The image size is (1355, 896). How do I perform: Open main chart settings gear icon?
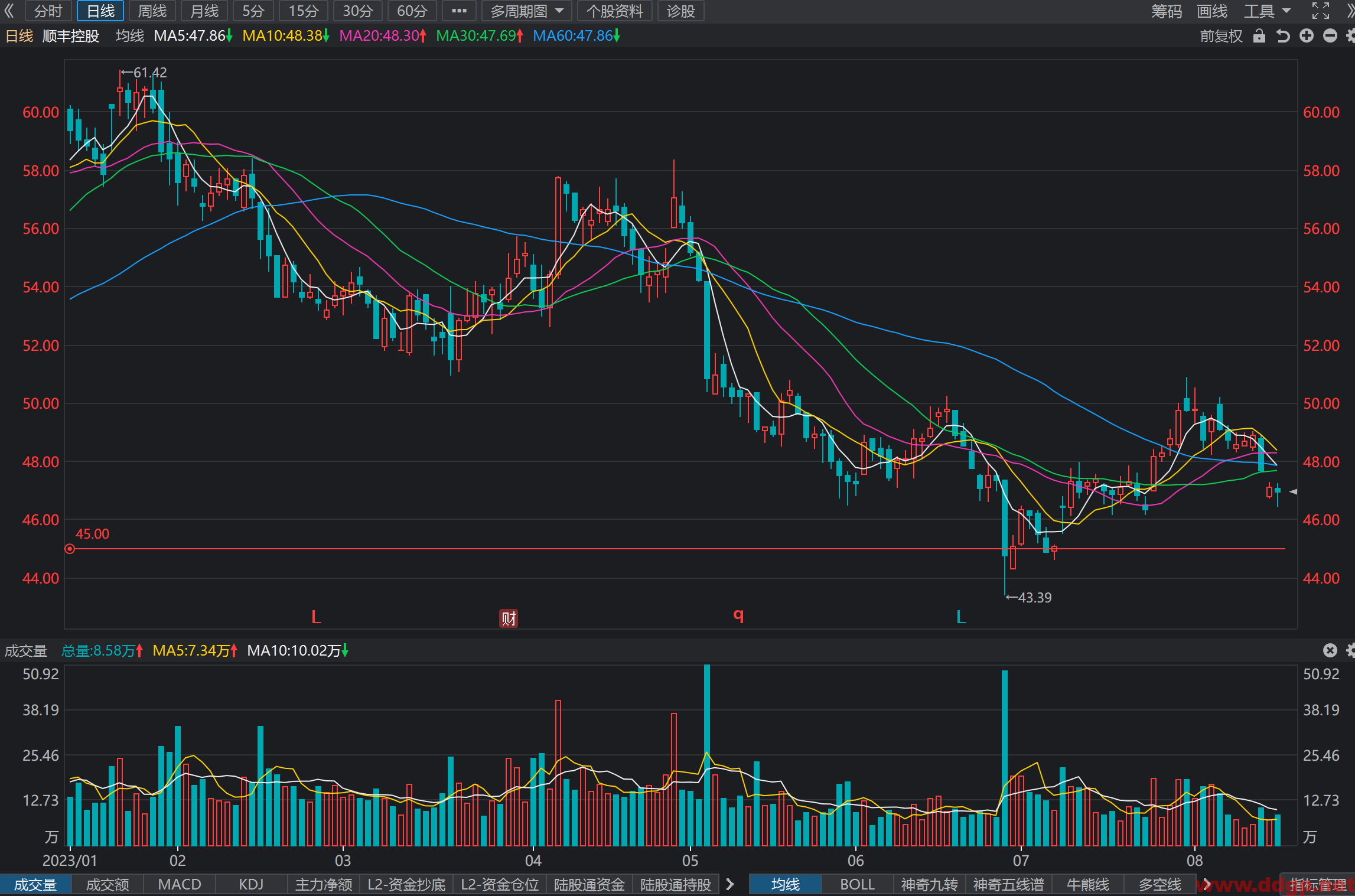pyautogui.click(x=1350, y=36)
